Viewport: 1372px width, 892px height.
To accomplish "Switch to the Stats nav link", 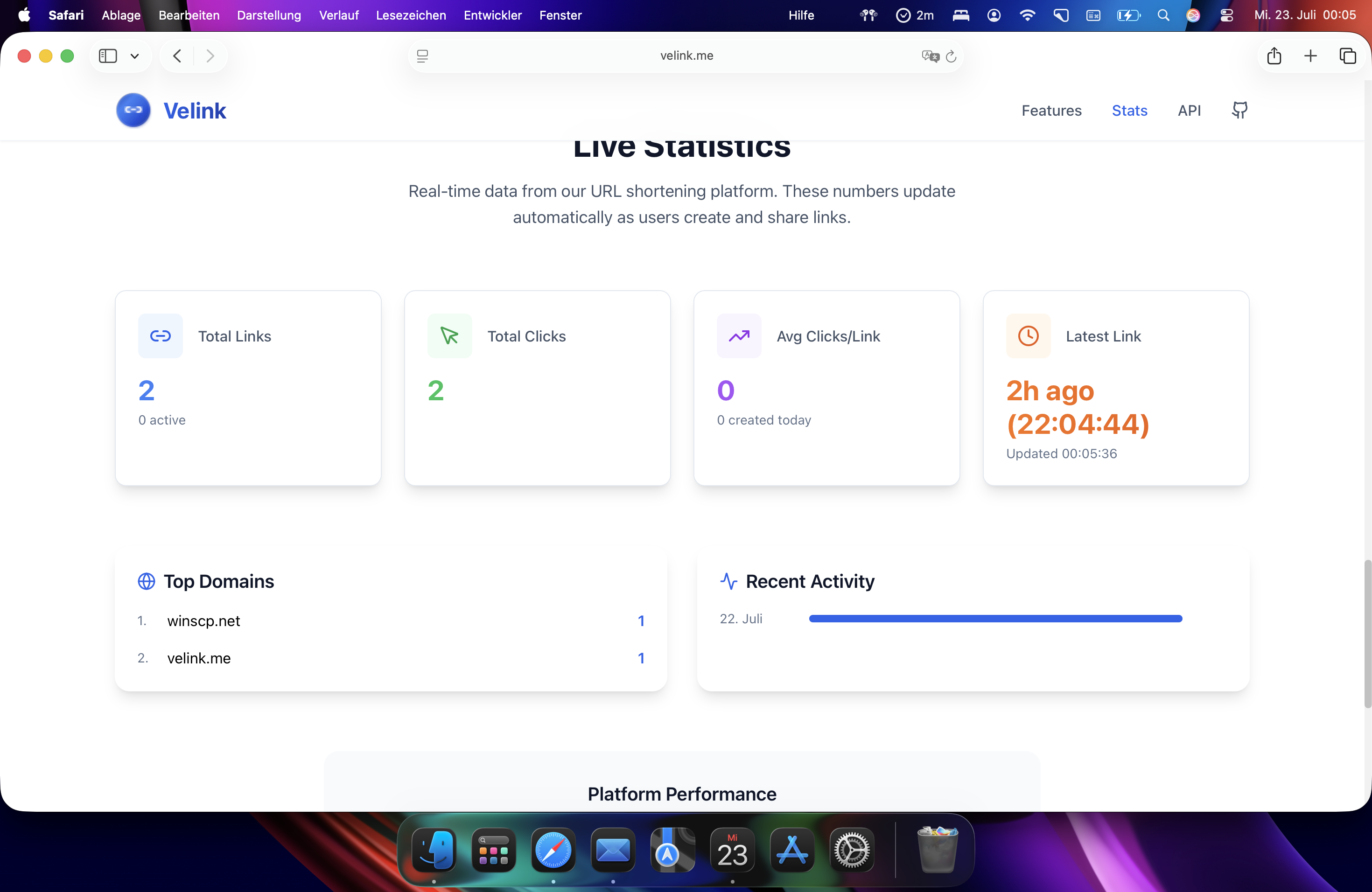I will pos(1129,110).
